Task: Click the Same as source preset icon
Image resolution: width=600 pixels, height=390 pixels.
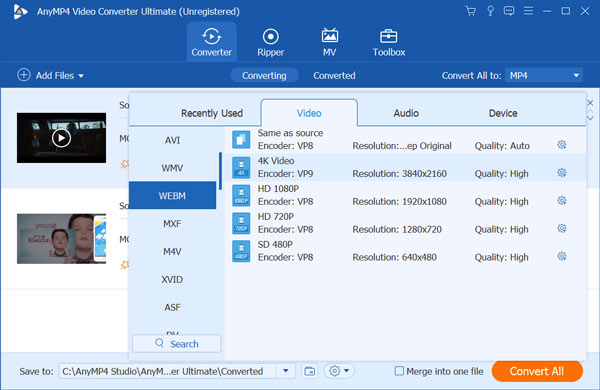Action: pyautogui.click(x=241, y=140)
